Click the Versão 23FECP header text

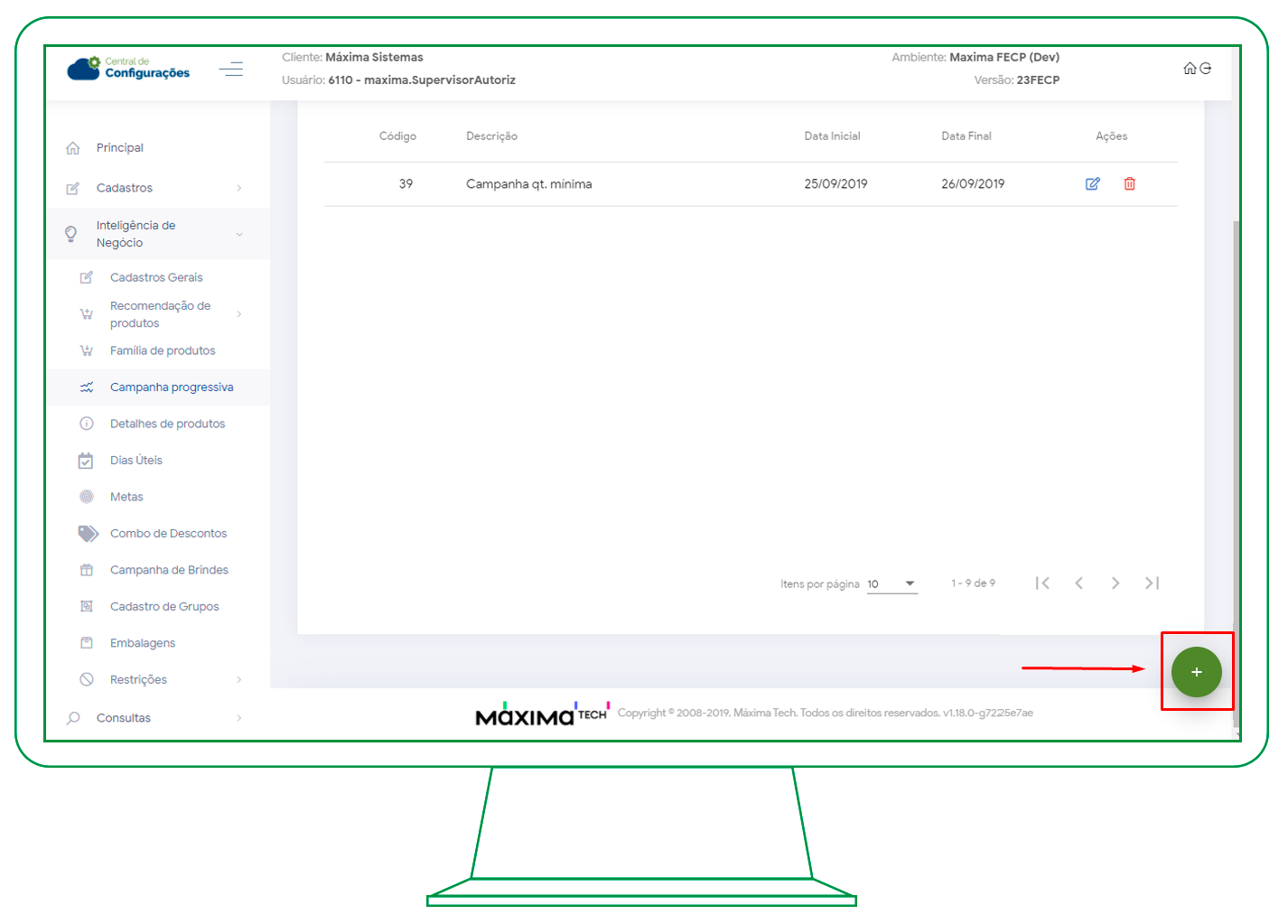pyautogui.click(x=1017, y=80)
